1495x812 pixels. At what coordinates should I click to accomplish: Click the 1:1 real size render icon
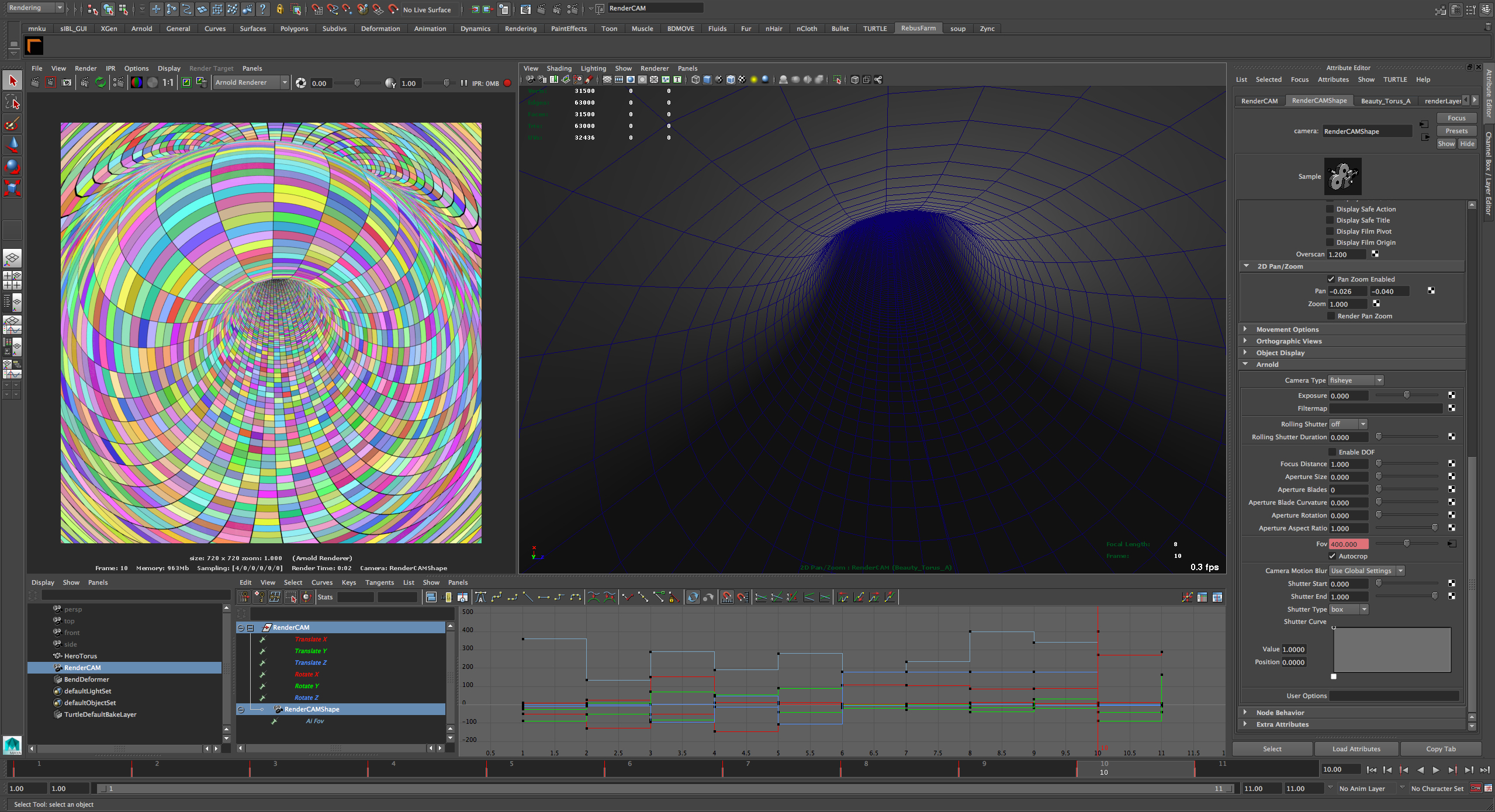click(168, 83)
